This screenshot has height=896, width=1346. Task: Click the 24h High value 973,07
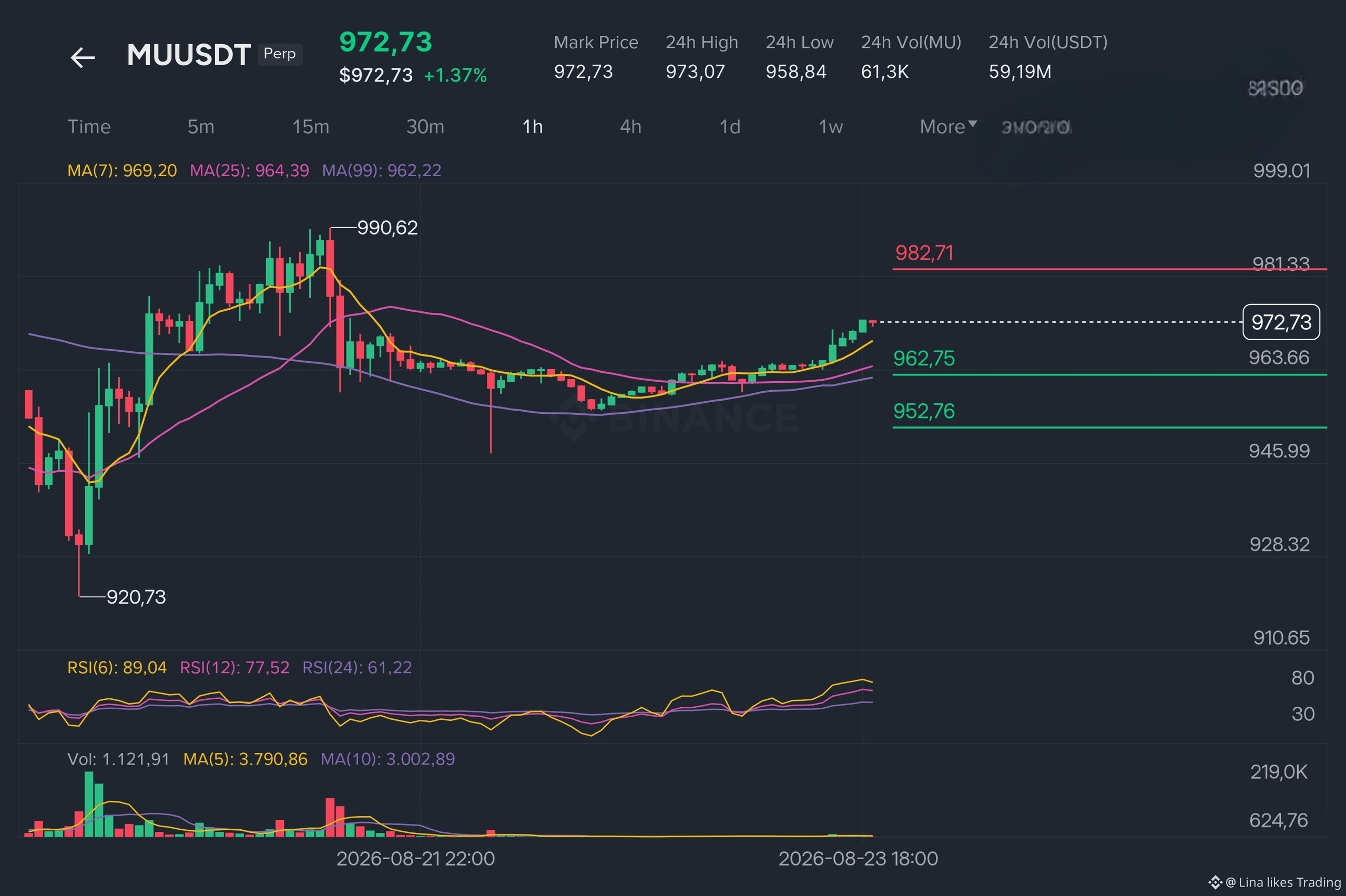click(x=695, y=72)
